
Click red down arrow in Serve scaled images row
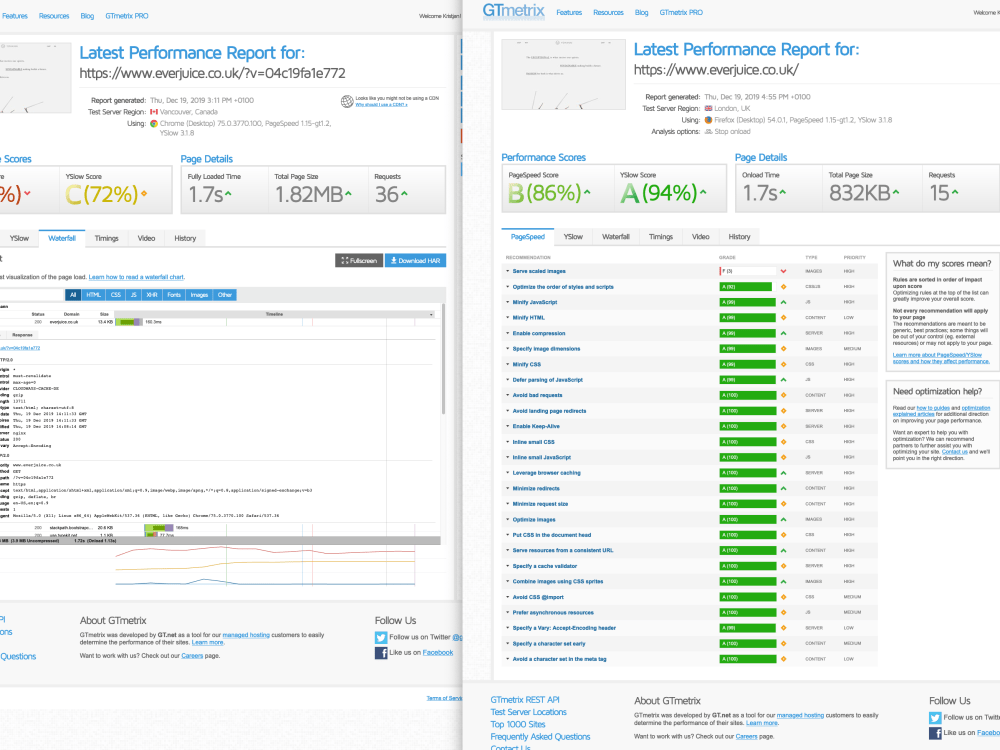coord(783,271)
